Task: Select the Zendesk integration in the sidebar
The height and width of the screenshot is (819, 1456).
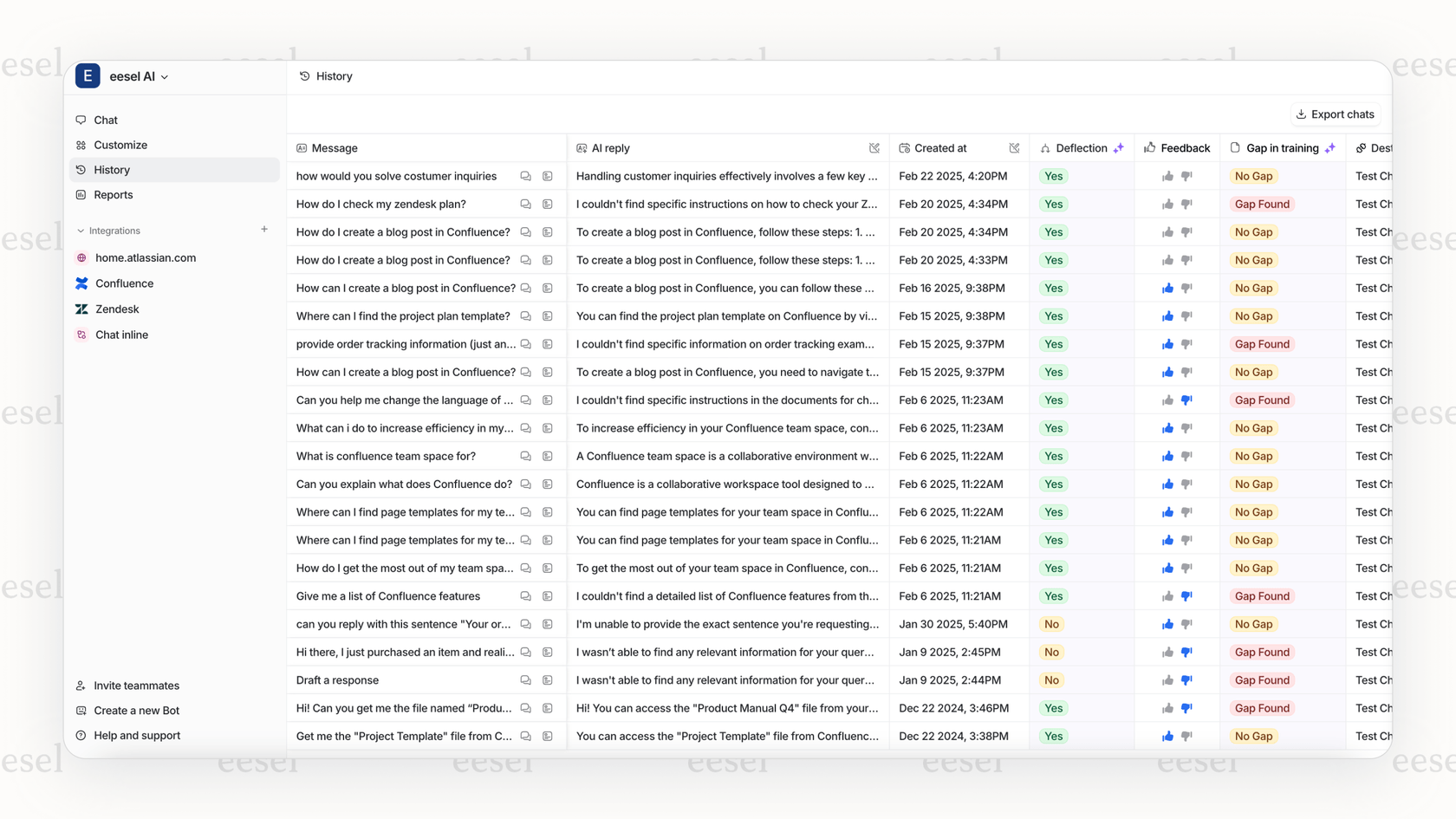Action: [x=117, y=309]
